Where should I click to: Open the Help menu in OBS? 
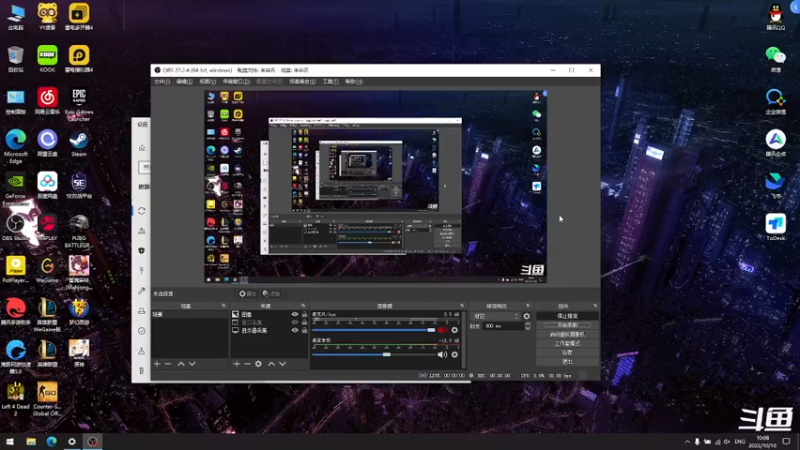354,82
